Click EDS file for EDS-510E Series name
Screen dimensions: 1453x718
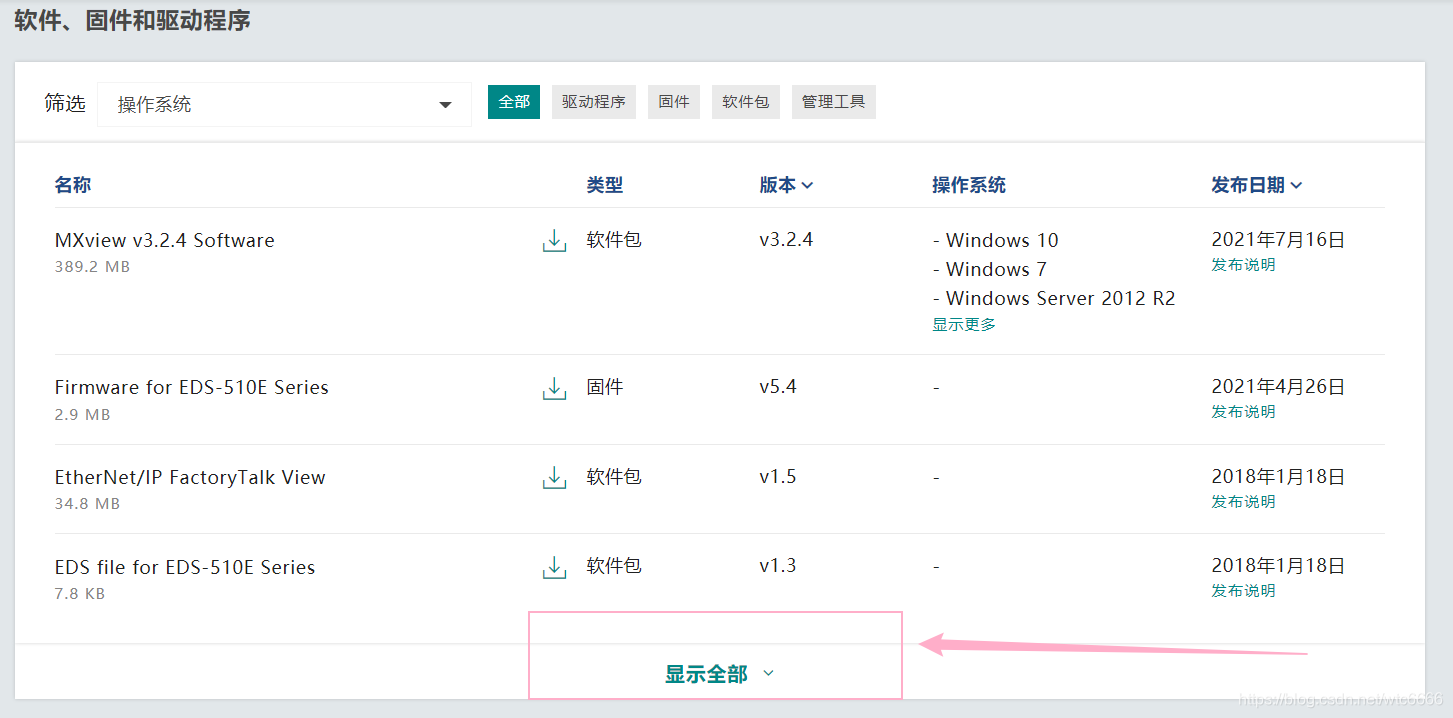pyautogui.click(x=184, y=567)
